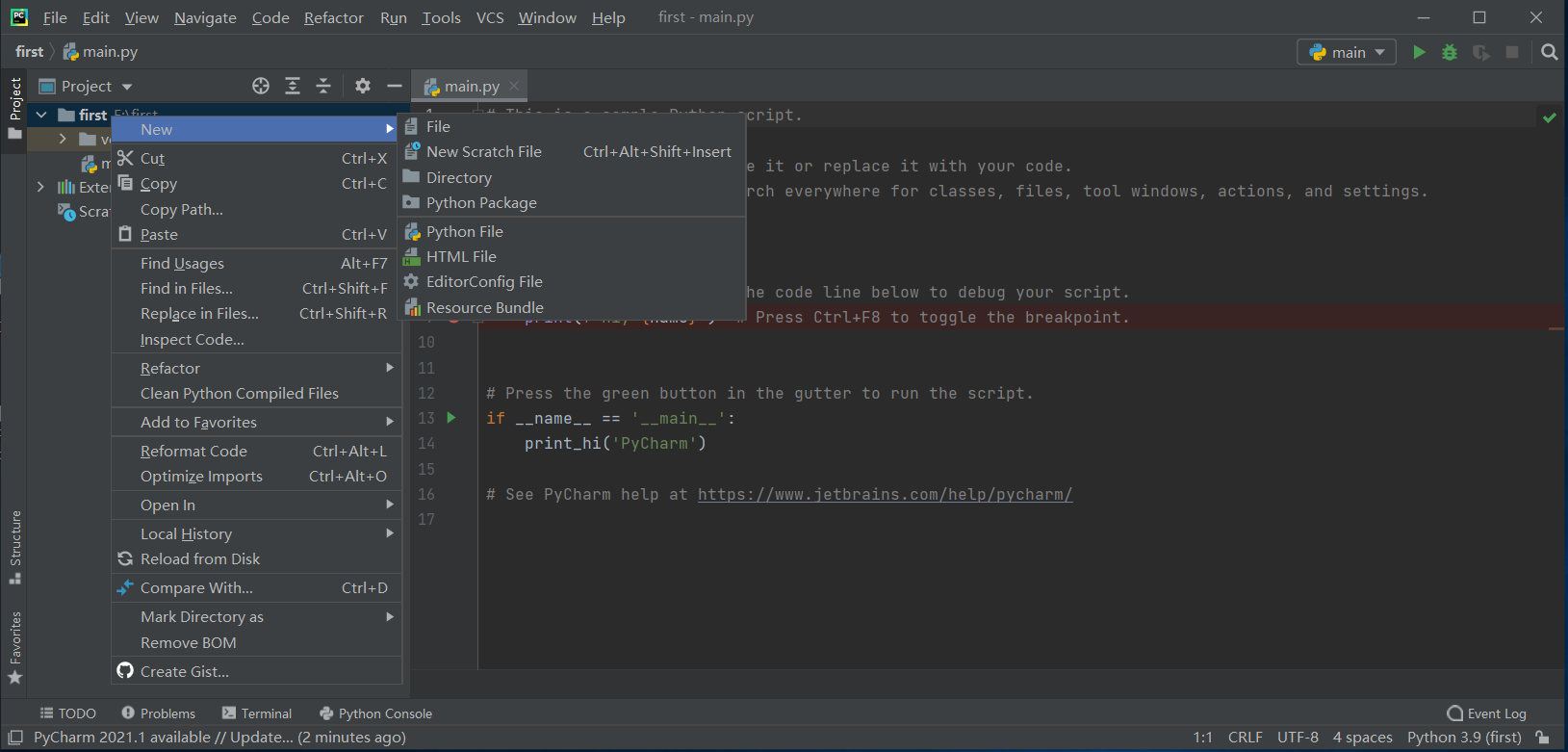This screenshot has width=1568, height=752.
Task: Expand all icon in Project panel
Action: (293, 86)
